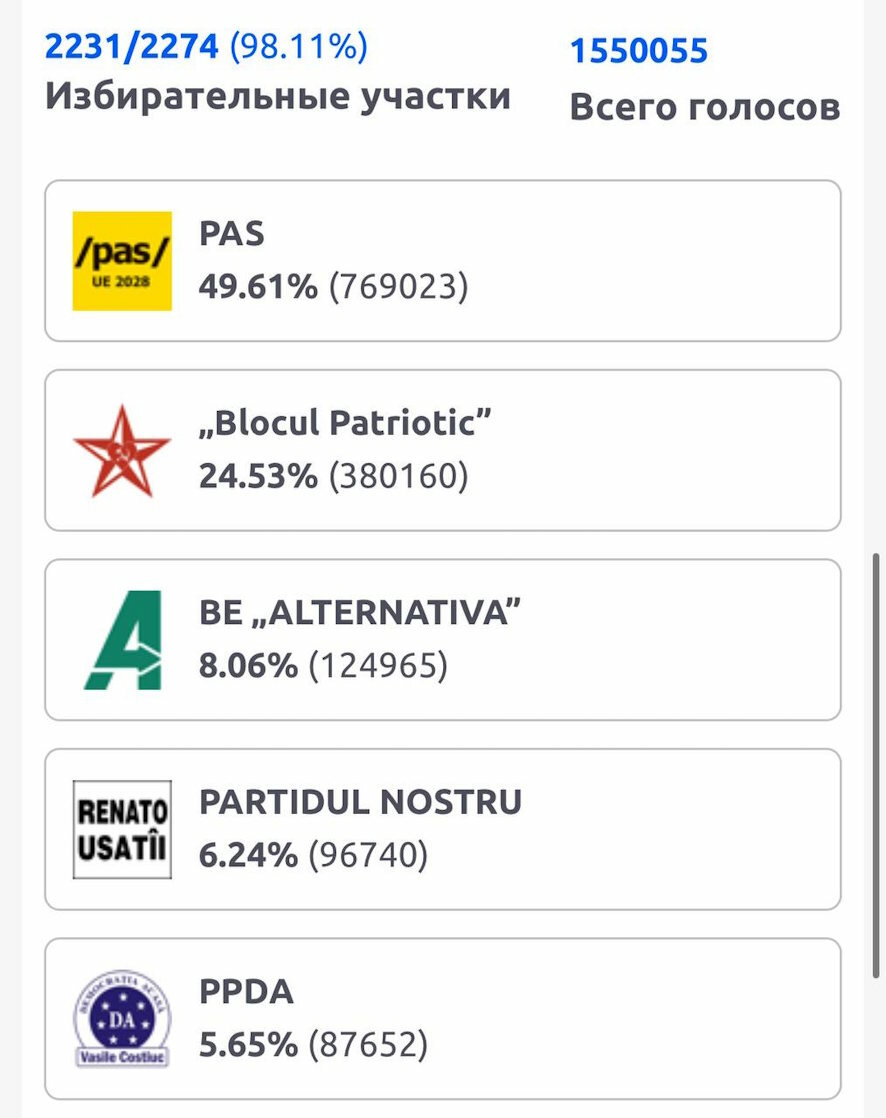Select the BE „ALTERNATIVA” party name

coord(360,612)
